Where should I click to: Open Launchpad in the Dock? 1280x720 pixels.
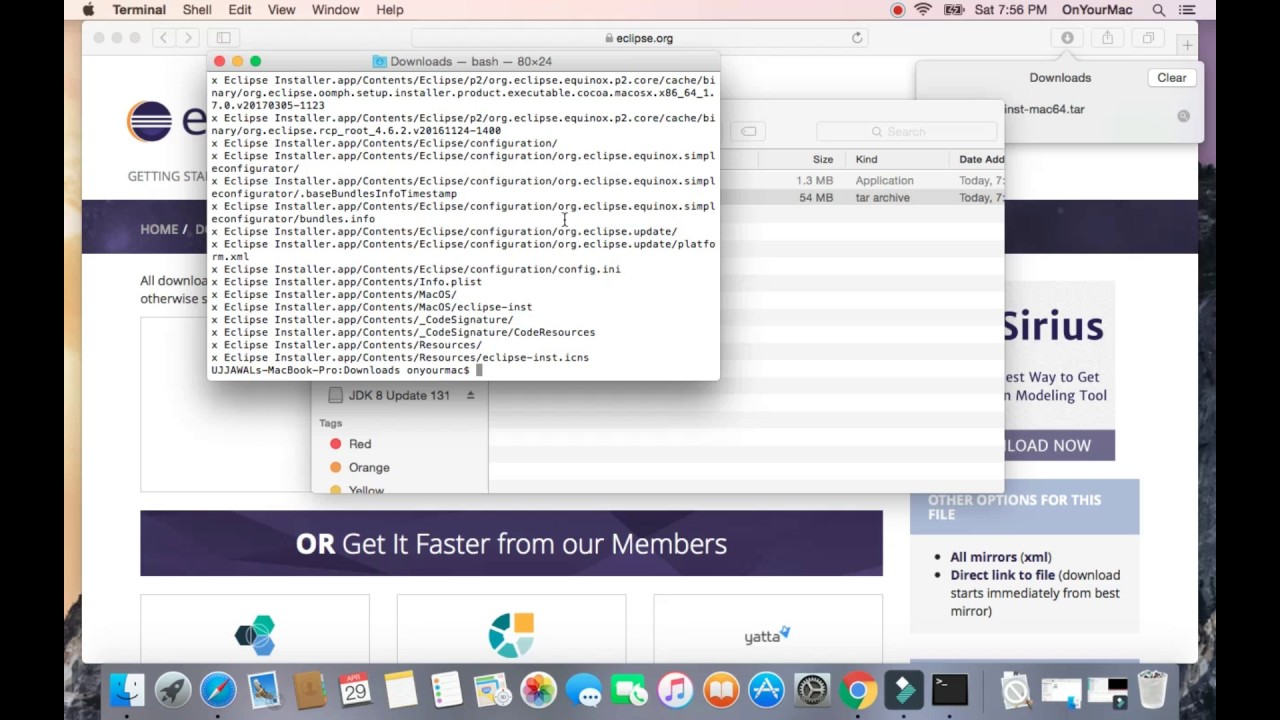point(173,690)
